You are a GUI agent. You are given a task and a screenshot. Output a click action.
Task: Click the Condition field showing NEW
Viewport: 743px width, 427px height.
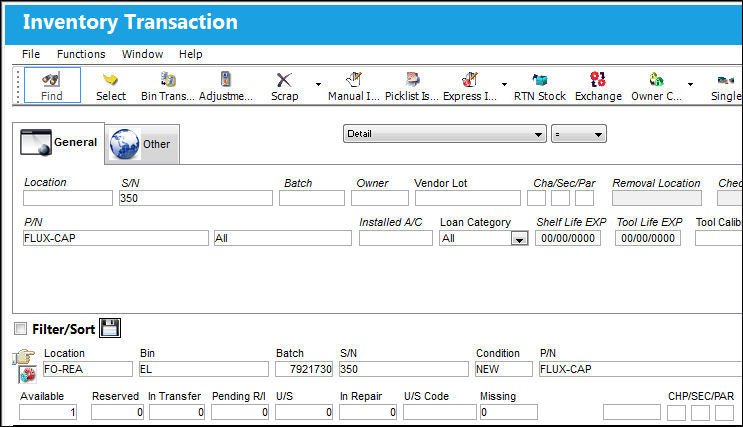(504, 369)
